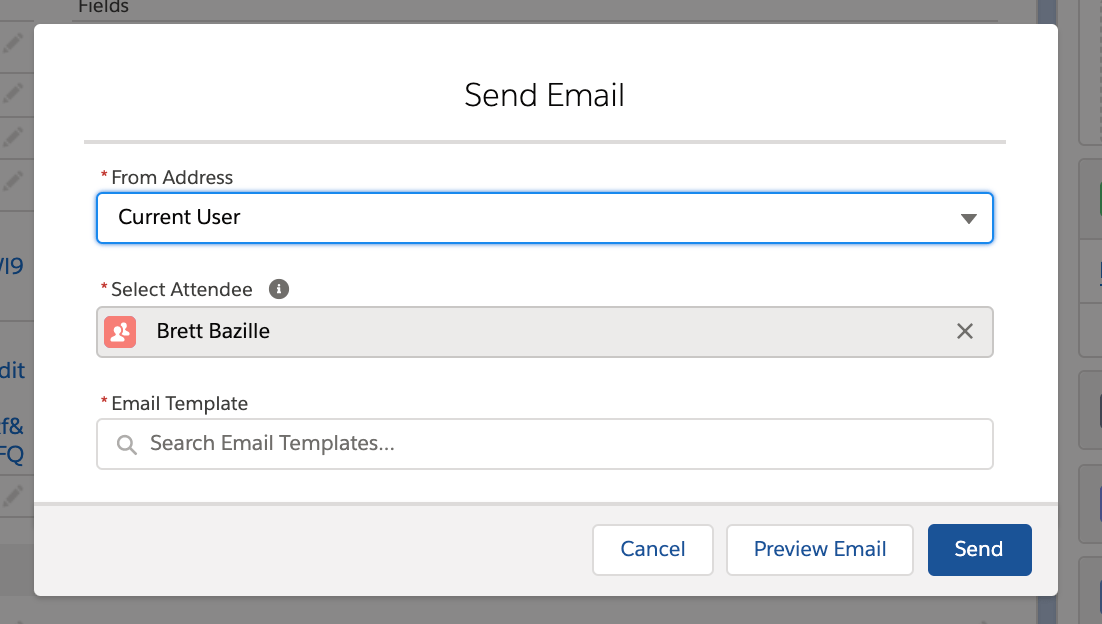Focus the Search Email Templates input
1102x624 pixels.
point(545,444)
